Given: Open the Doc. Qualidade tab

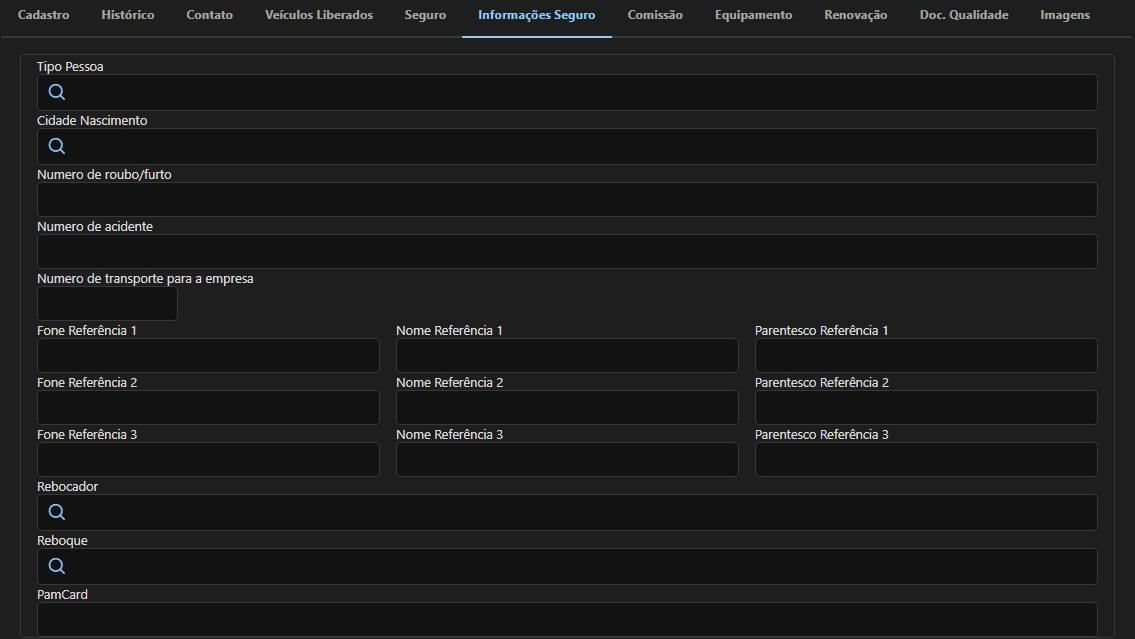Looking at the screenshot, I should pyautogui.click(x=963, y=15).
